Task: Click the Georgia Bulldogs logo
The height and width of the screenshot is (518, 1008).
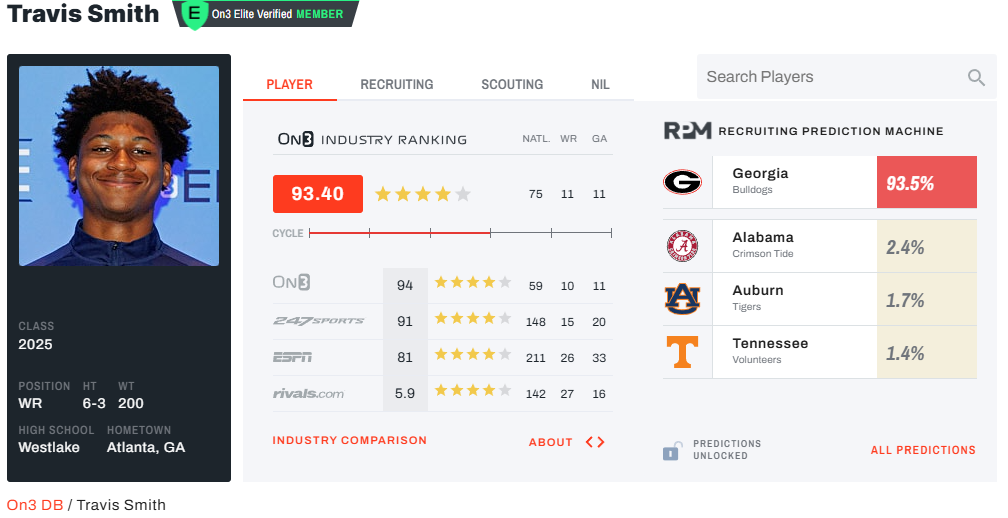Action: (682, 182)
